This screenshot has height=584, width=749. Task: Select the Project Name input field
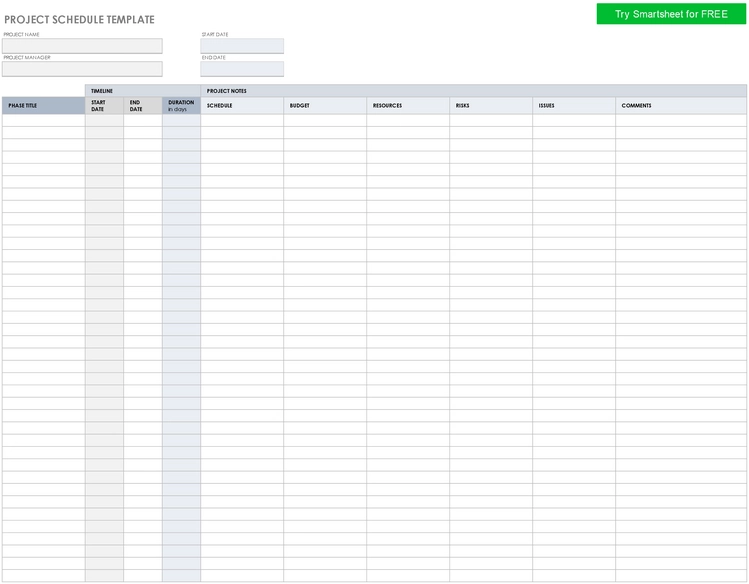click(x=82, y=46)
